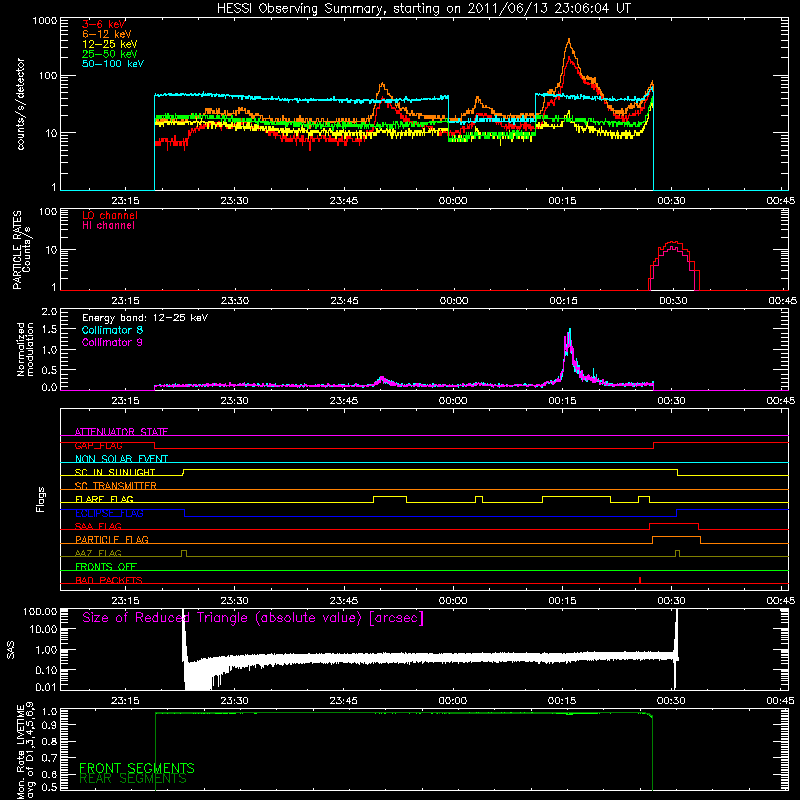Click the 'Size of Reduced Triangle' caption
Screen dimensions: 800x800
coord(253,618)
